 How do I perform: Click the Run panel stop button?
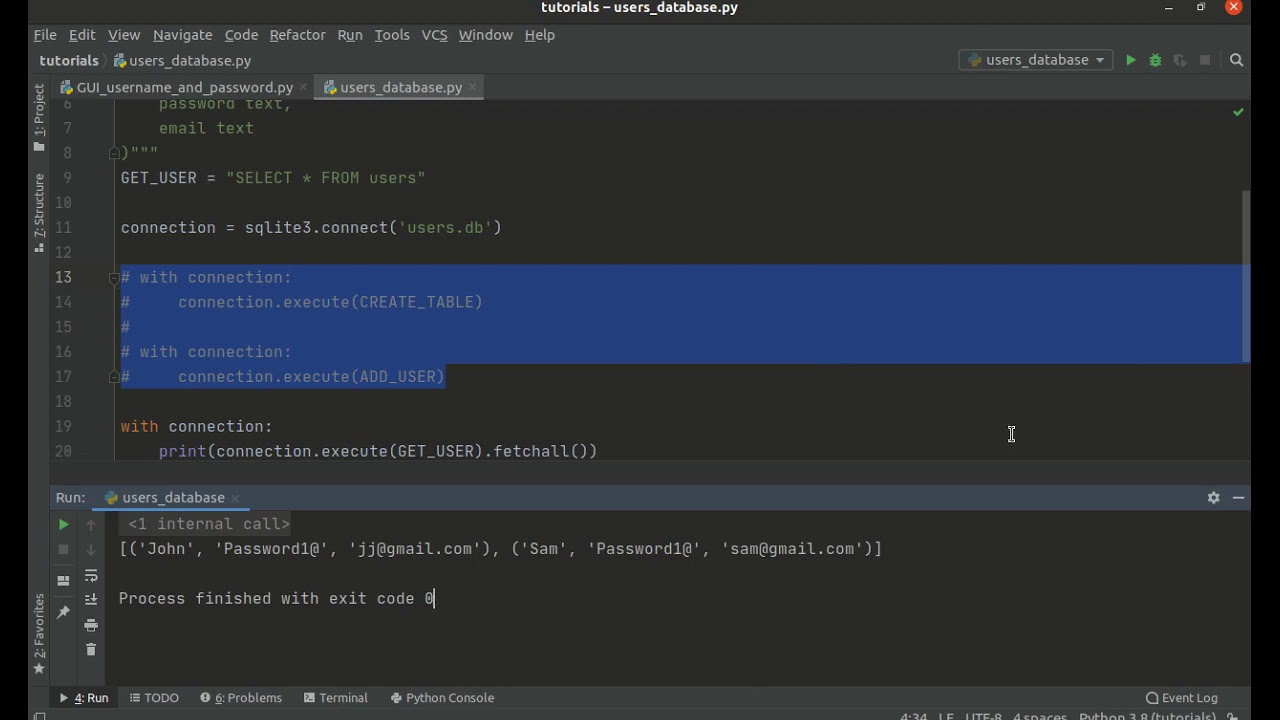point(63,549)
